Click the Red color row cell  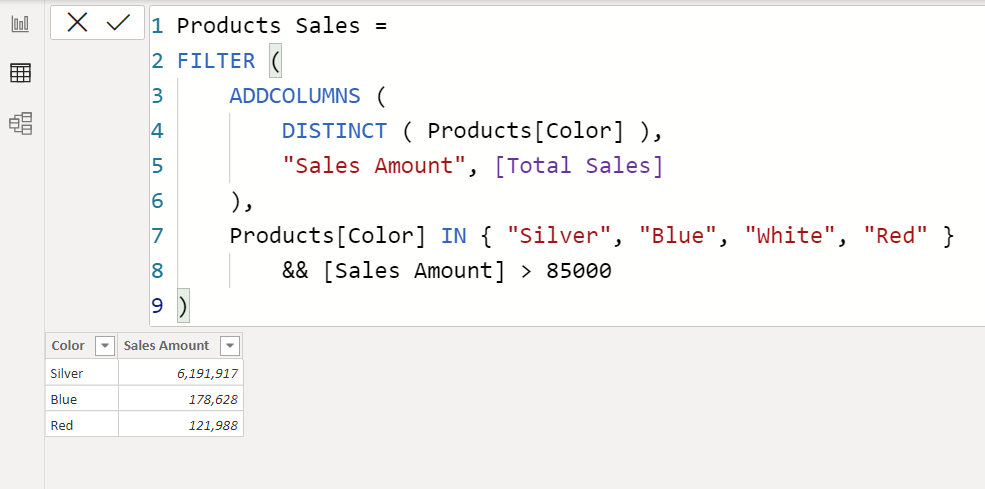[x=82, y=425]
